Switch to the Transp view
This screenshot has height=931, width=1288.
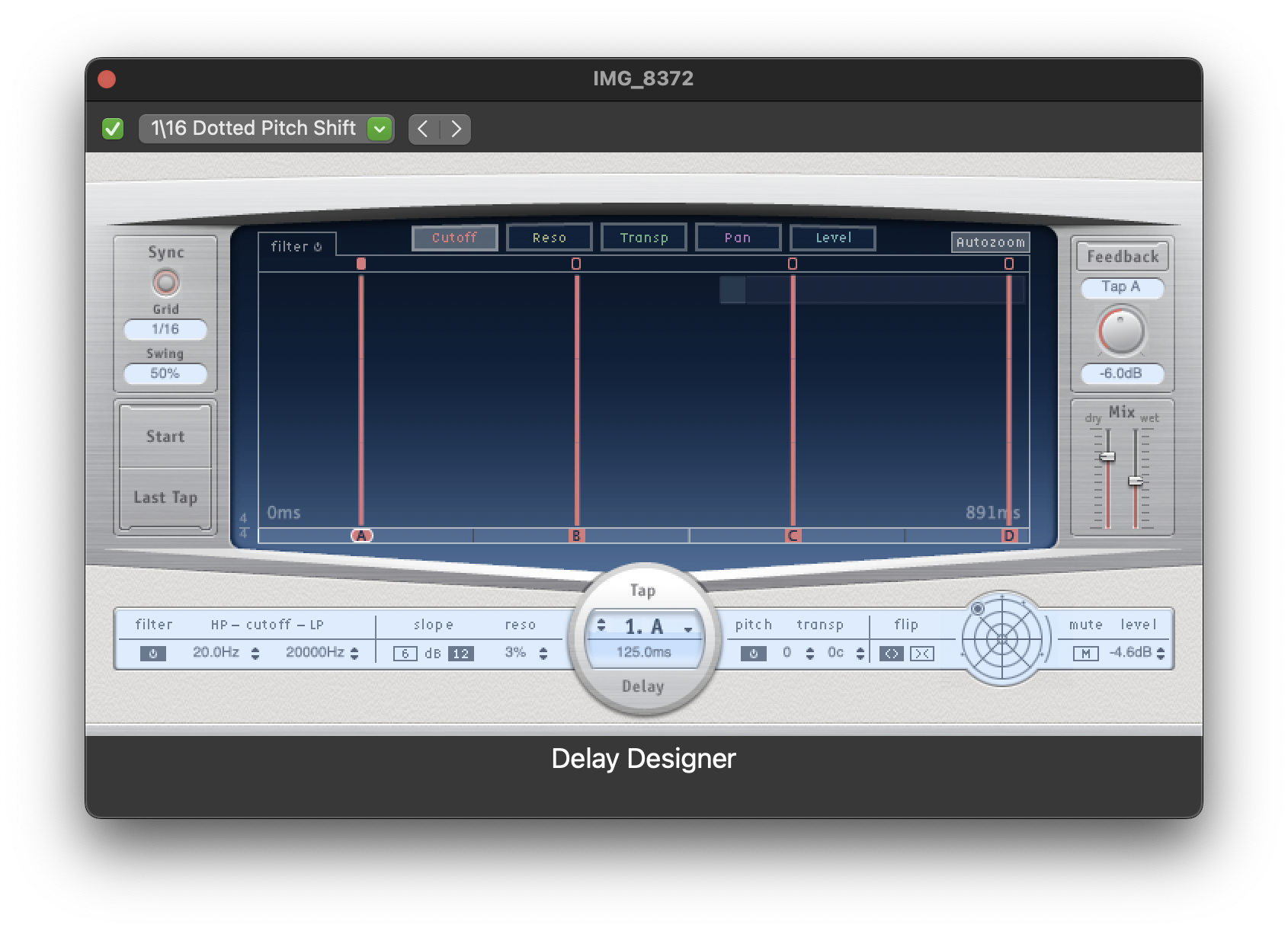point(644,238)
